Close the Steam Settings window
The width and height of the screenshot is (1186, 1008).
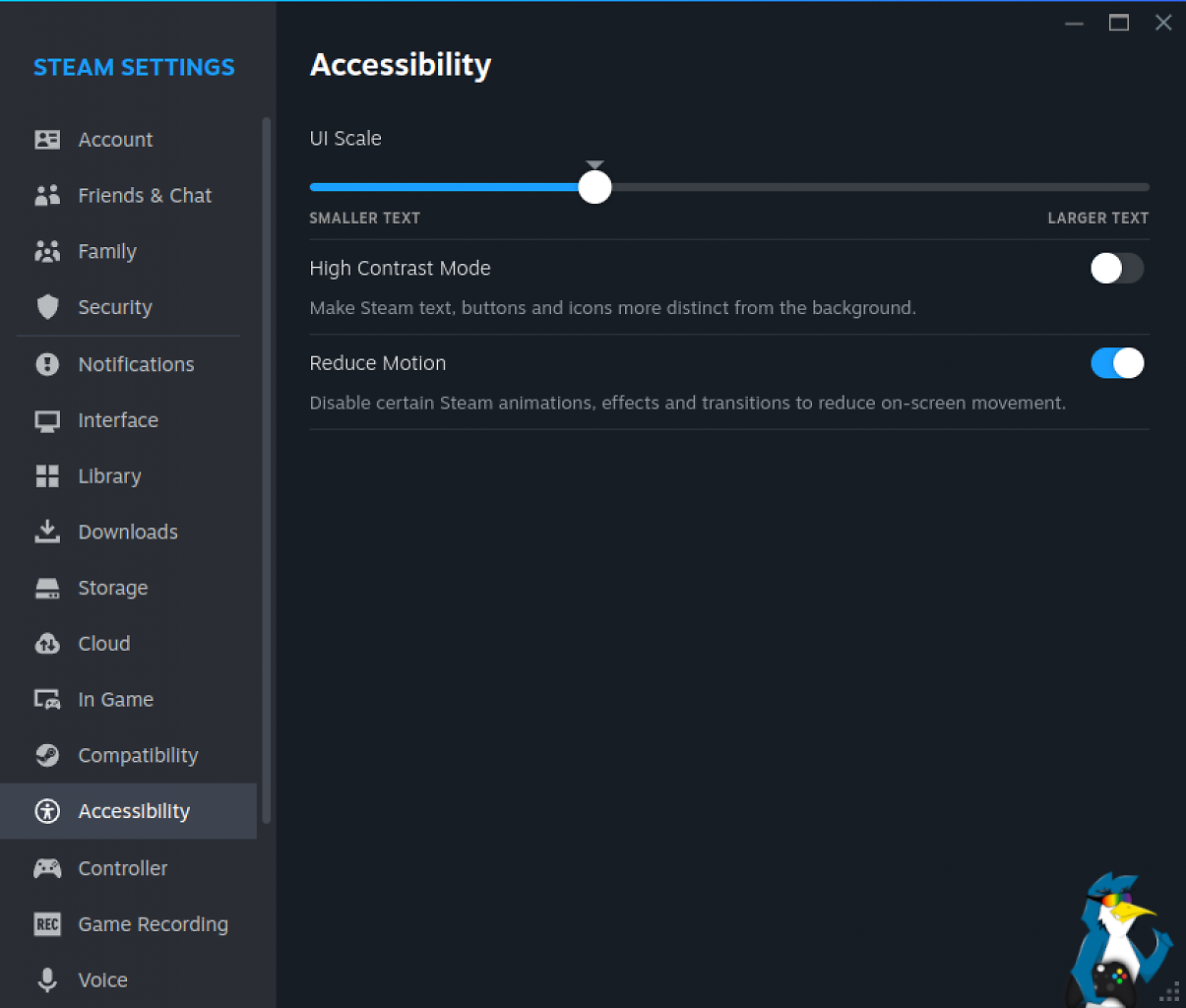(x=1163, y=23)
